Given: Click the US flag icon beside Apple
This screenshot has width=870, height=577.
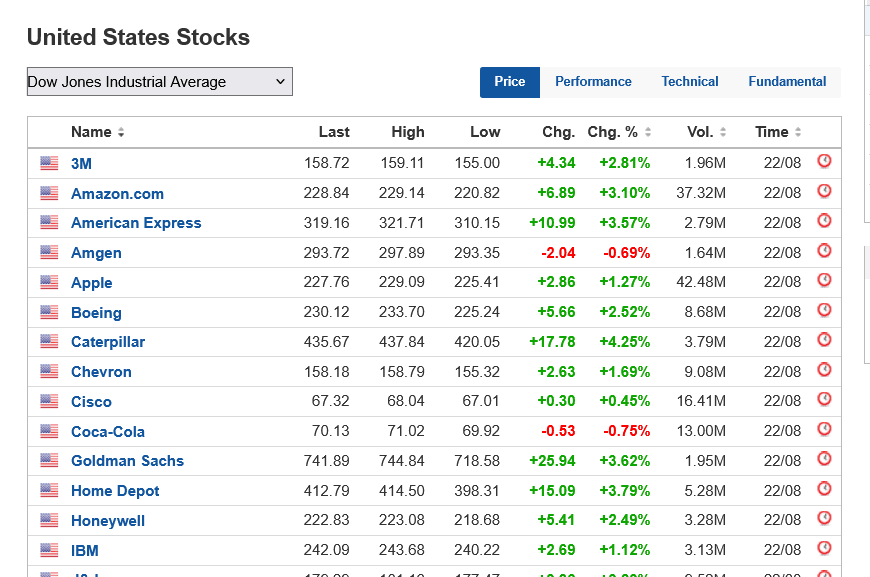Looking at the screenshot, I should [x=49, y=283].
